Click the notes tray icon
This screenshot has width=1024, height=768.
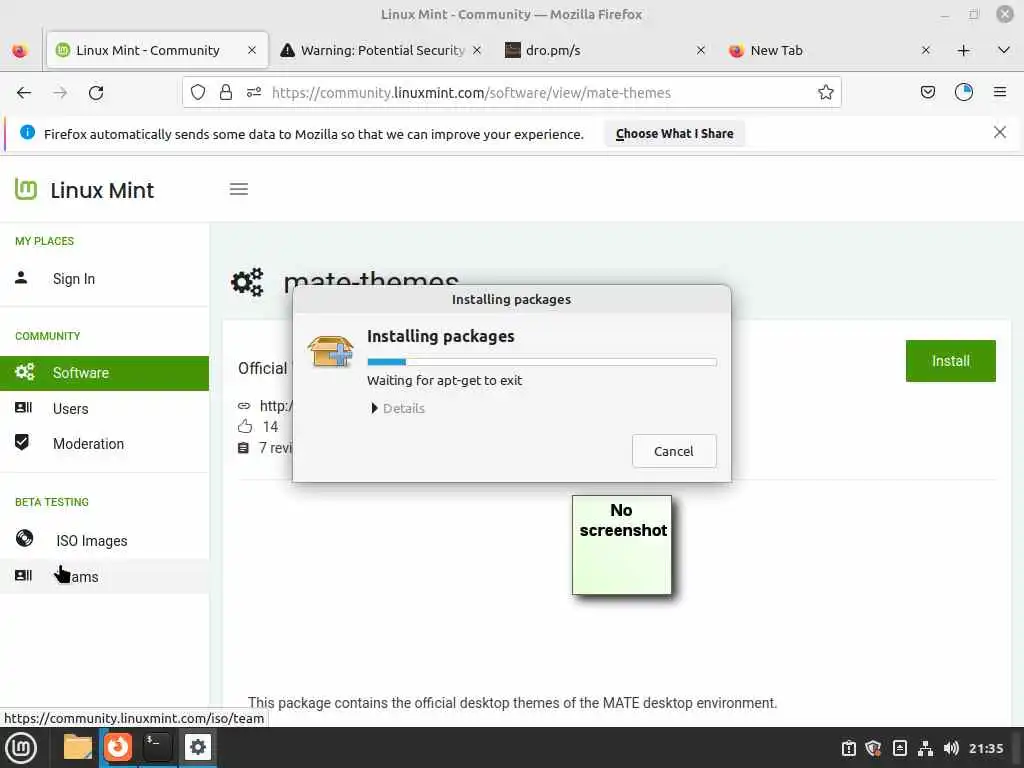tap(899, 748)
